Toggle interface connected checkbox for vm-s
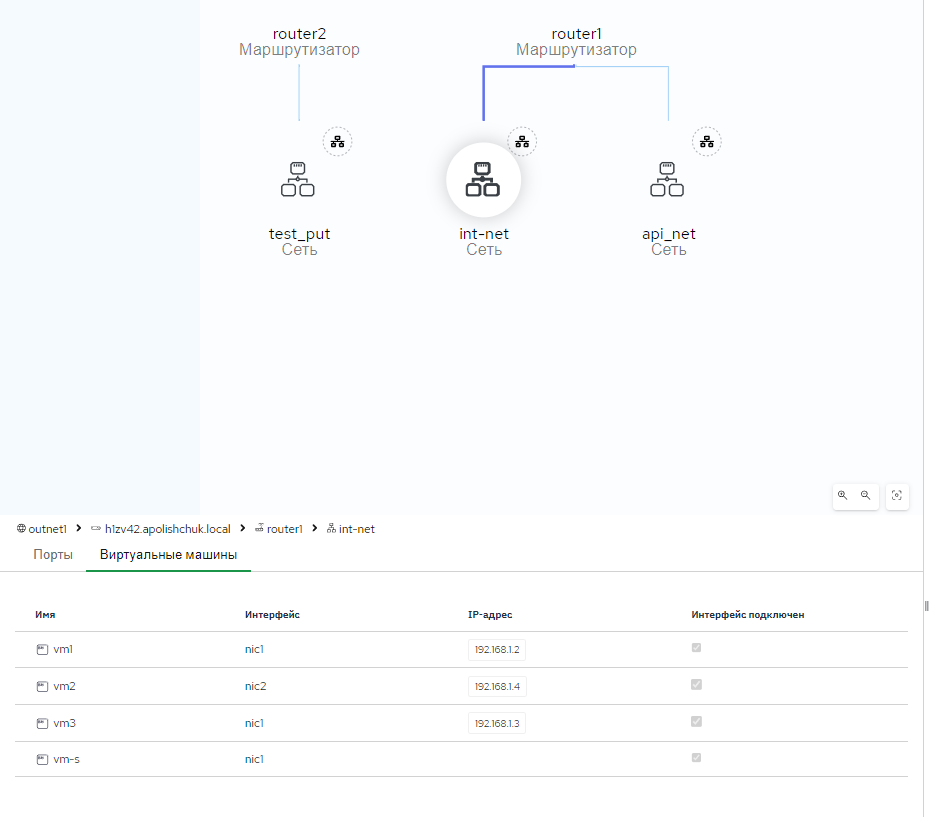 696,757
